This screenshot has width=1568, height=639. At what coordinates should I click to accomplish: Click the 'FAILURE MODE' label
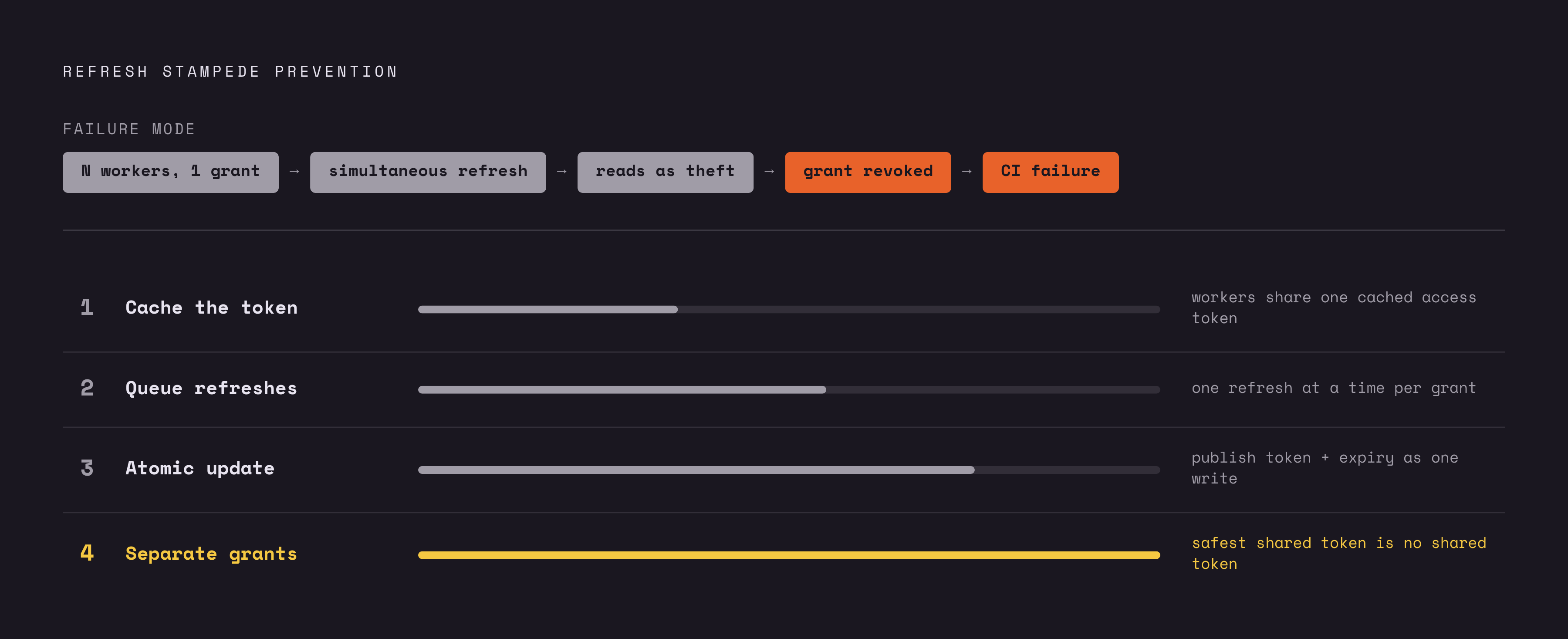[129, 129]
